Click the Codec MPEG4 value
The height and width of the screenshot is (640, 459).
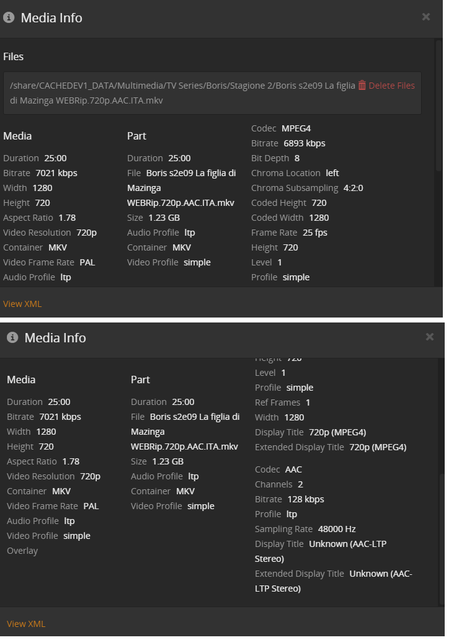point(296,128)
